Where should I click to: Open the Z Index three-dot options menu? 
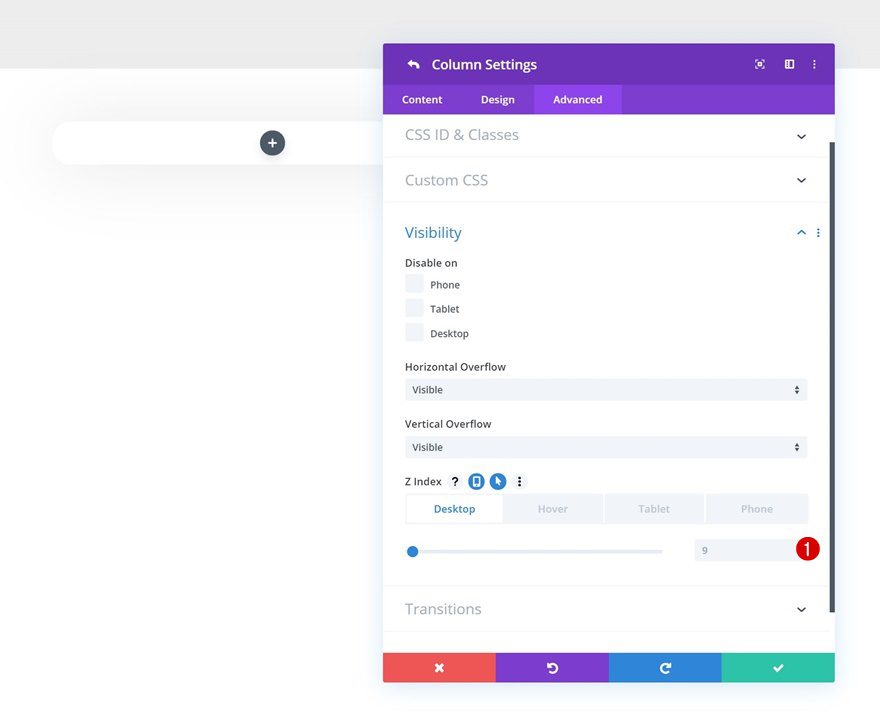click(x=519, y=481)
